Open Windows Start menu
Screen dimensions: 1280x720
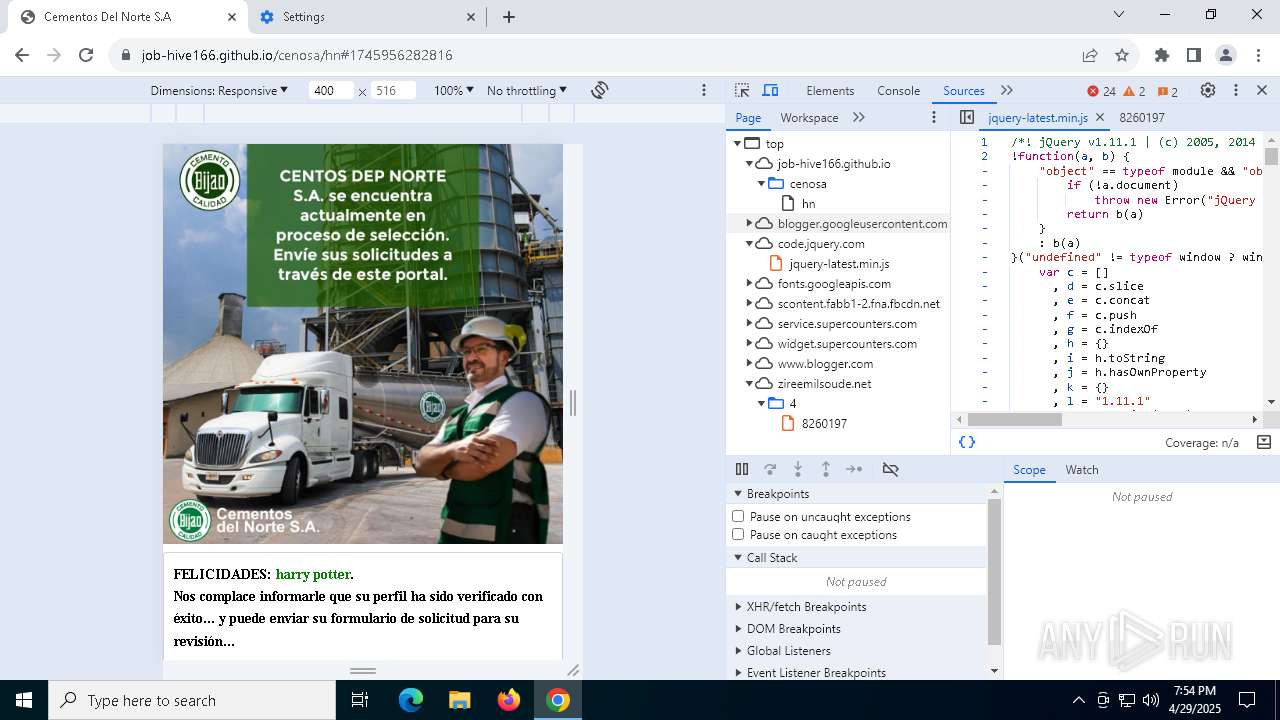24,700
